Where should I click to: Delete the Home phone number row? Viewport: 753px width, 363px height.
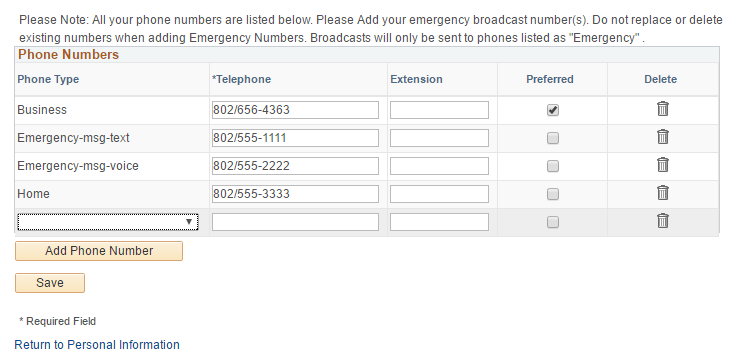(662, 193)
